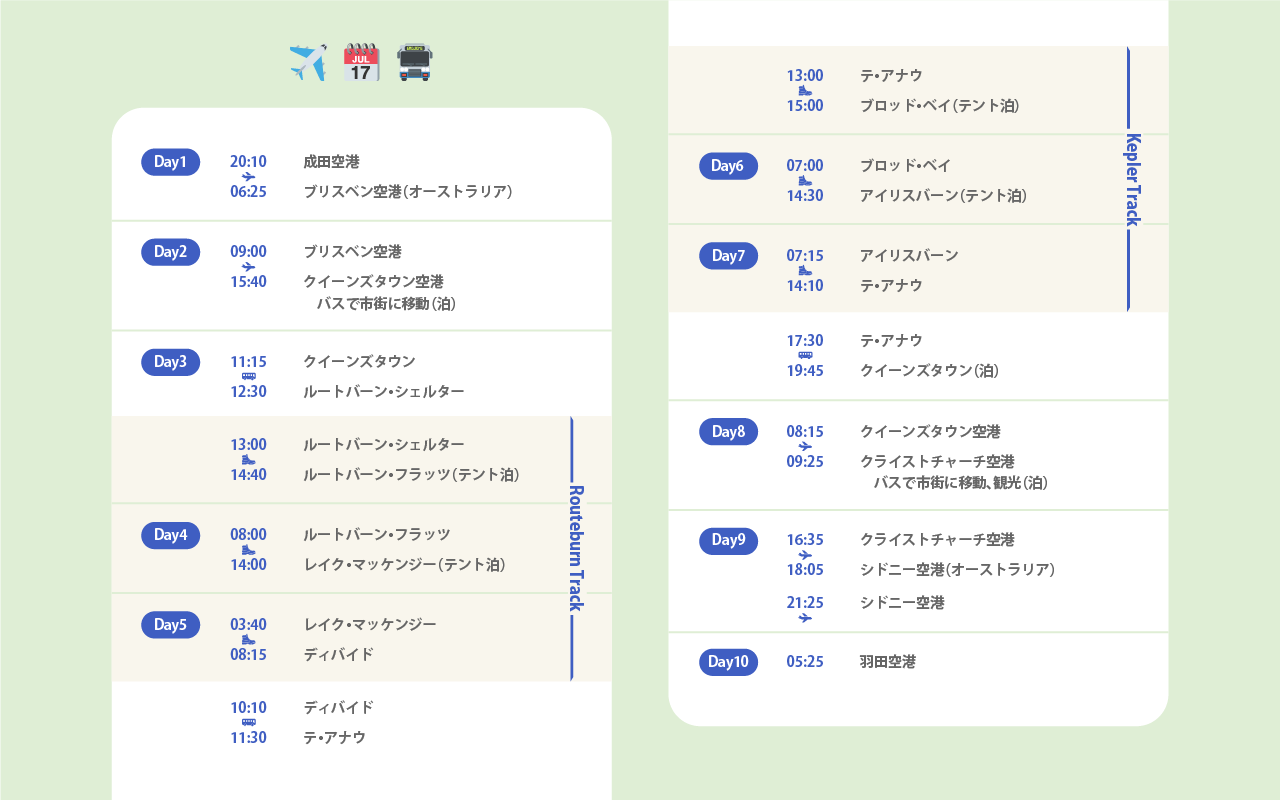Click the text 成田空港
This screenshot has width=1280, height=800.
click(x=331, y=162)
